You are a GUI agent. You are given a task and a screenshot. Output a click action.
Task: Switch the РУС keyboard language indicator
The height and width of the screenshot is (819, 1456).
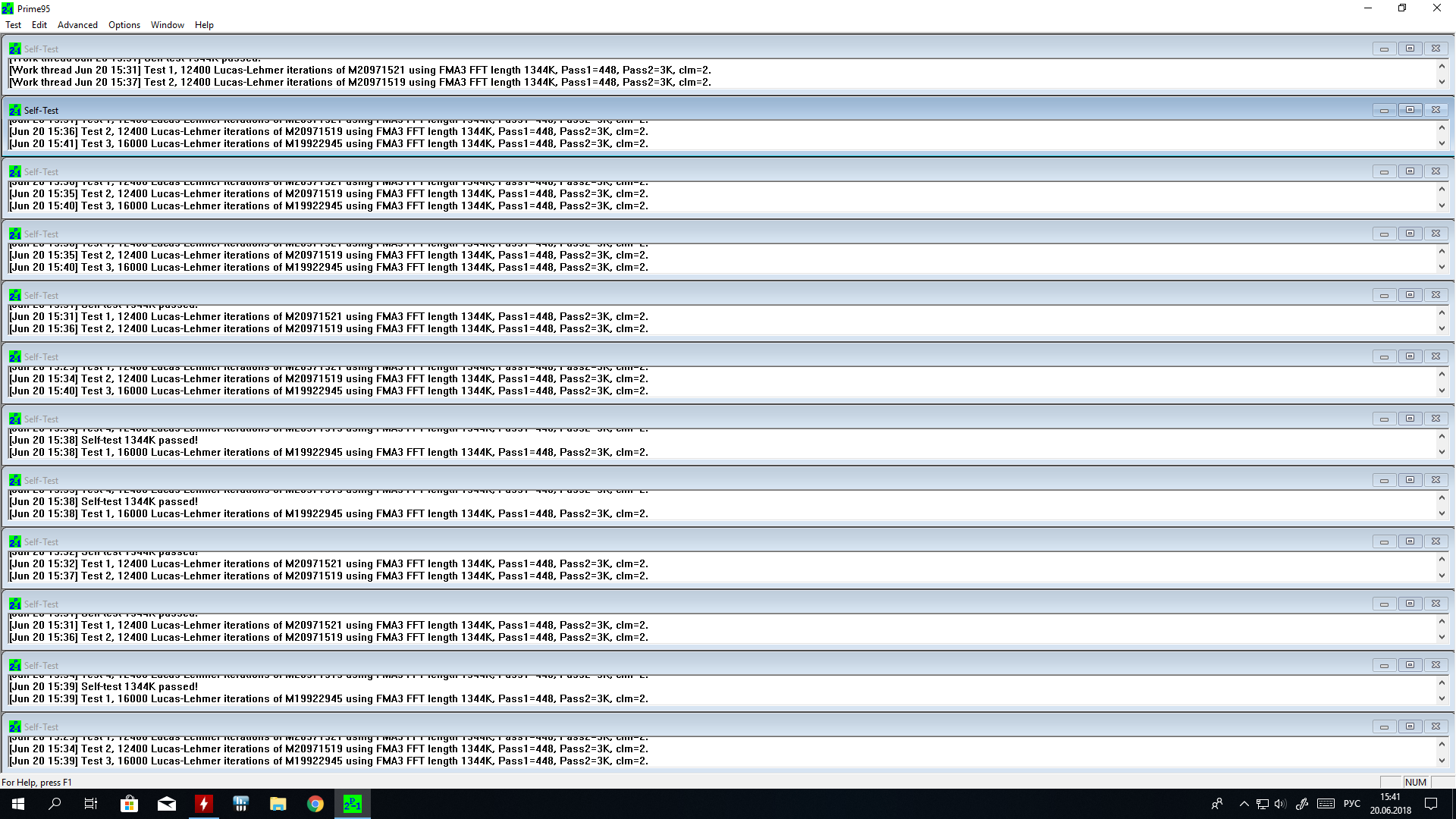coord(1351,804)
